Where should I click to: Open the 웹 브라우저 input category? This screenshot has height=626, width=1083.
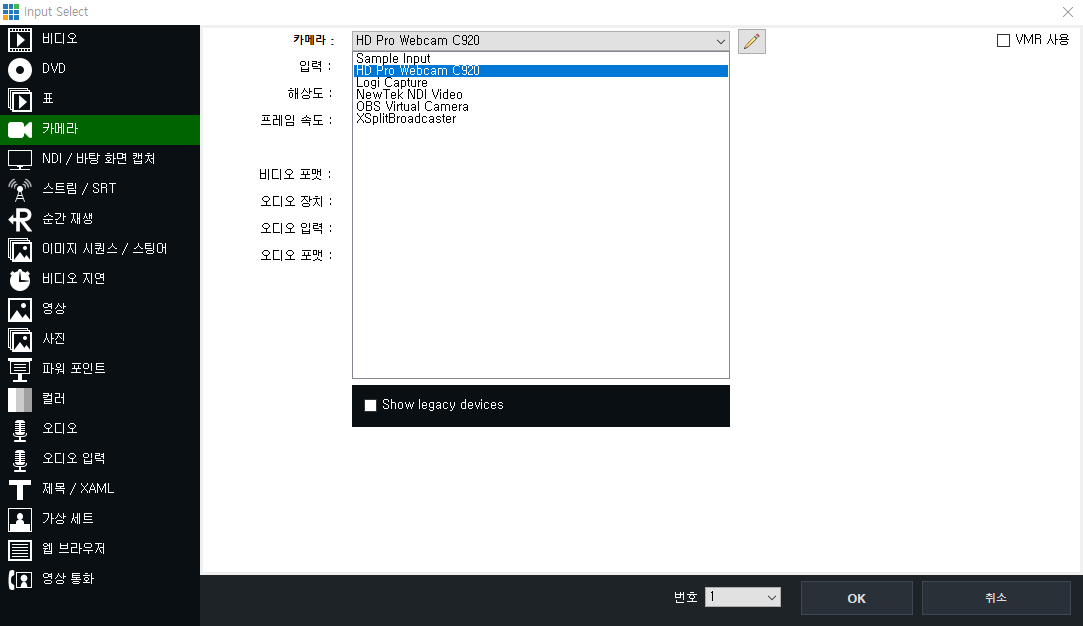[100, 549]
